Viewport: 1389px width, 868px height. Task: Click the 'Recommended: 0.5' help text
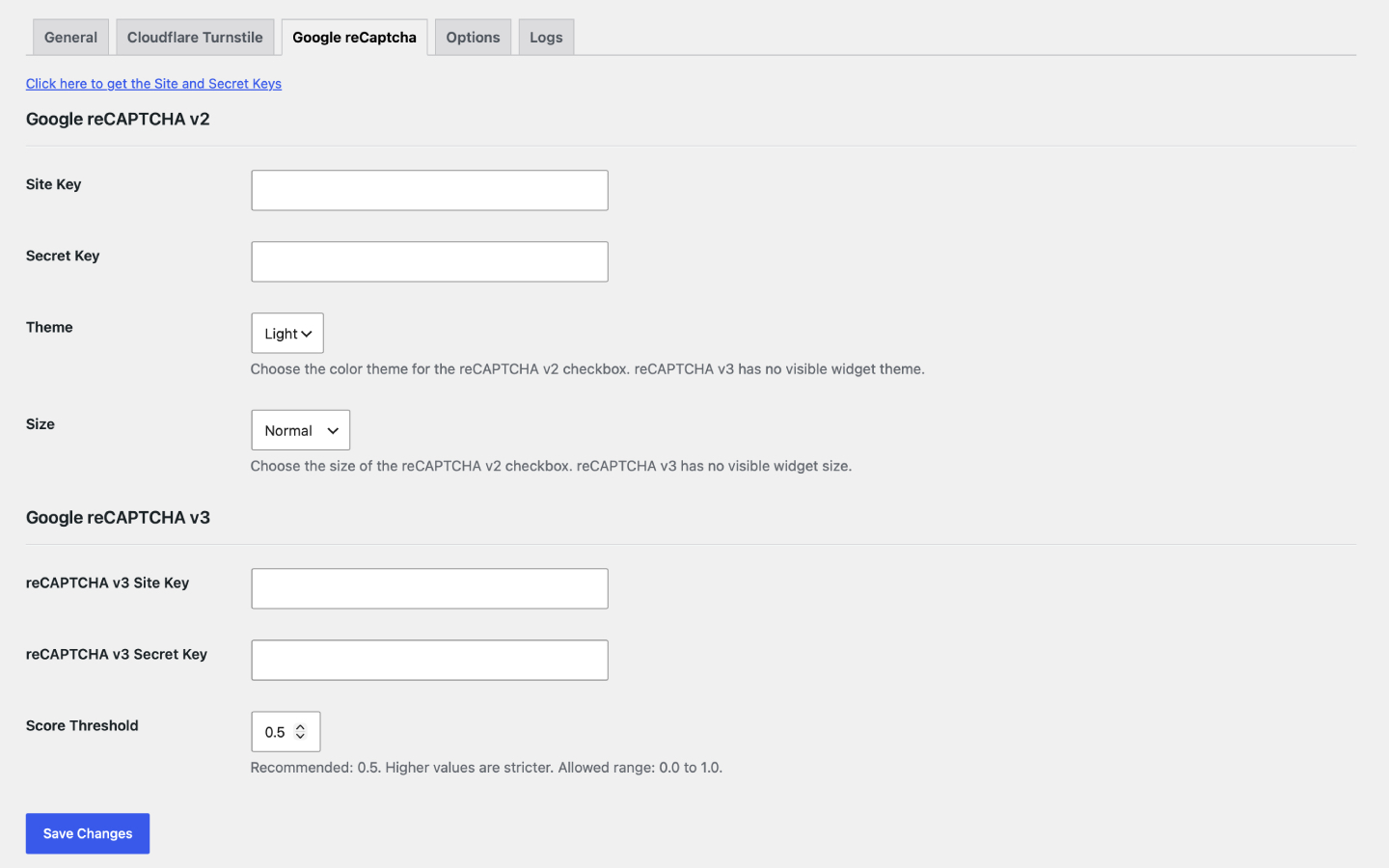[486, 768]
